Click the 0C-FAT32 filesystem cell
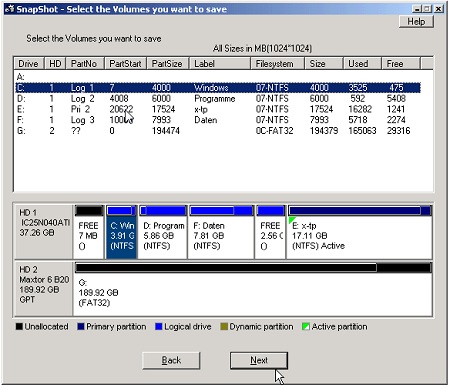 click(x=274, y=131)
